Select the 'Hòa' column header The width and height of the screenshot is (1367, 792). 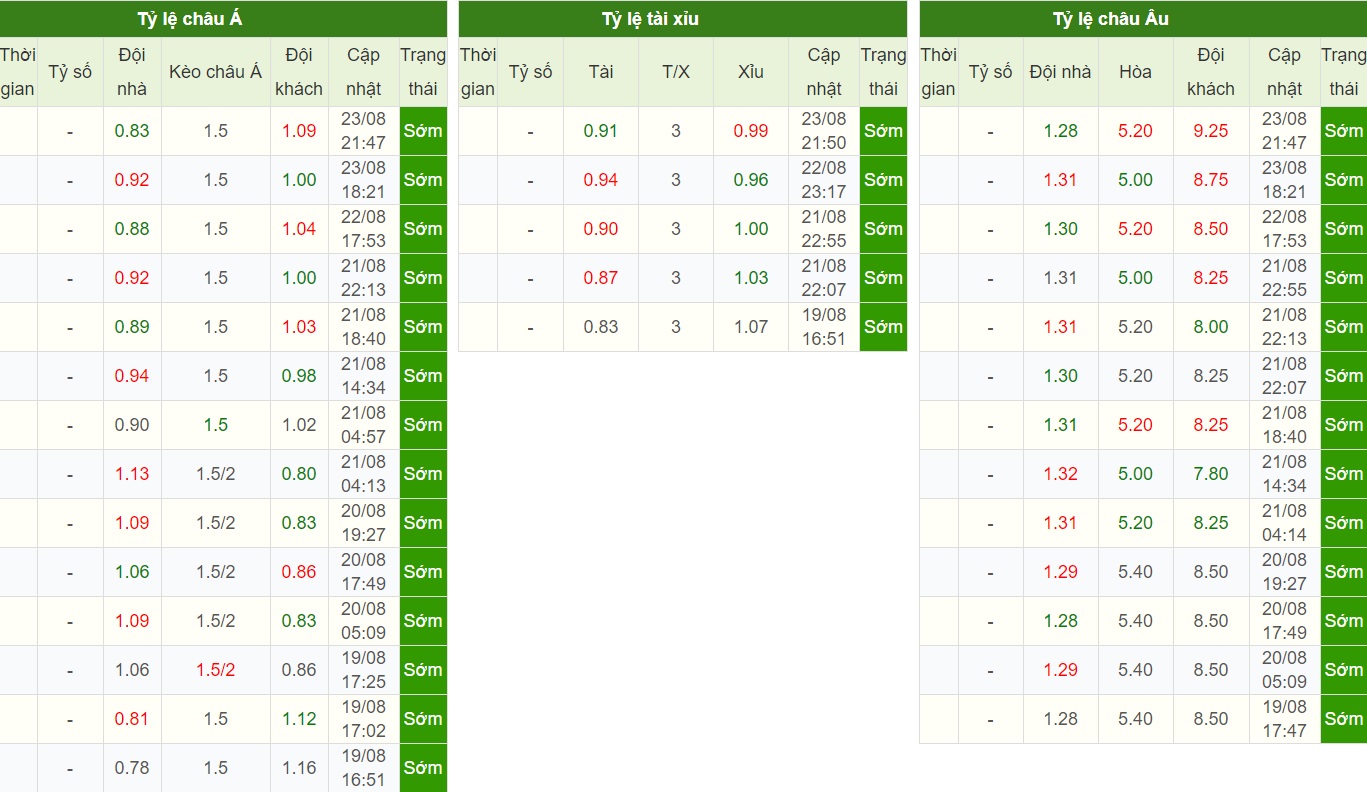(1136, 72)
